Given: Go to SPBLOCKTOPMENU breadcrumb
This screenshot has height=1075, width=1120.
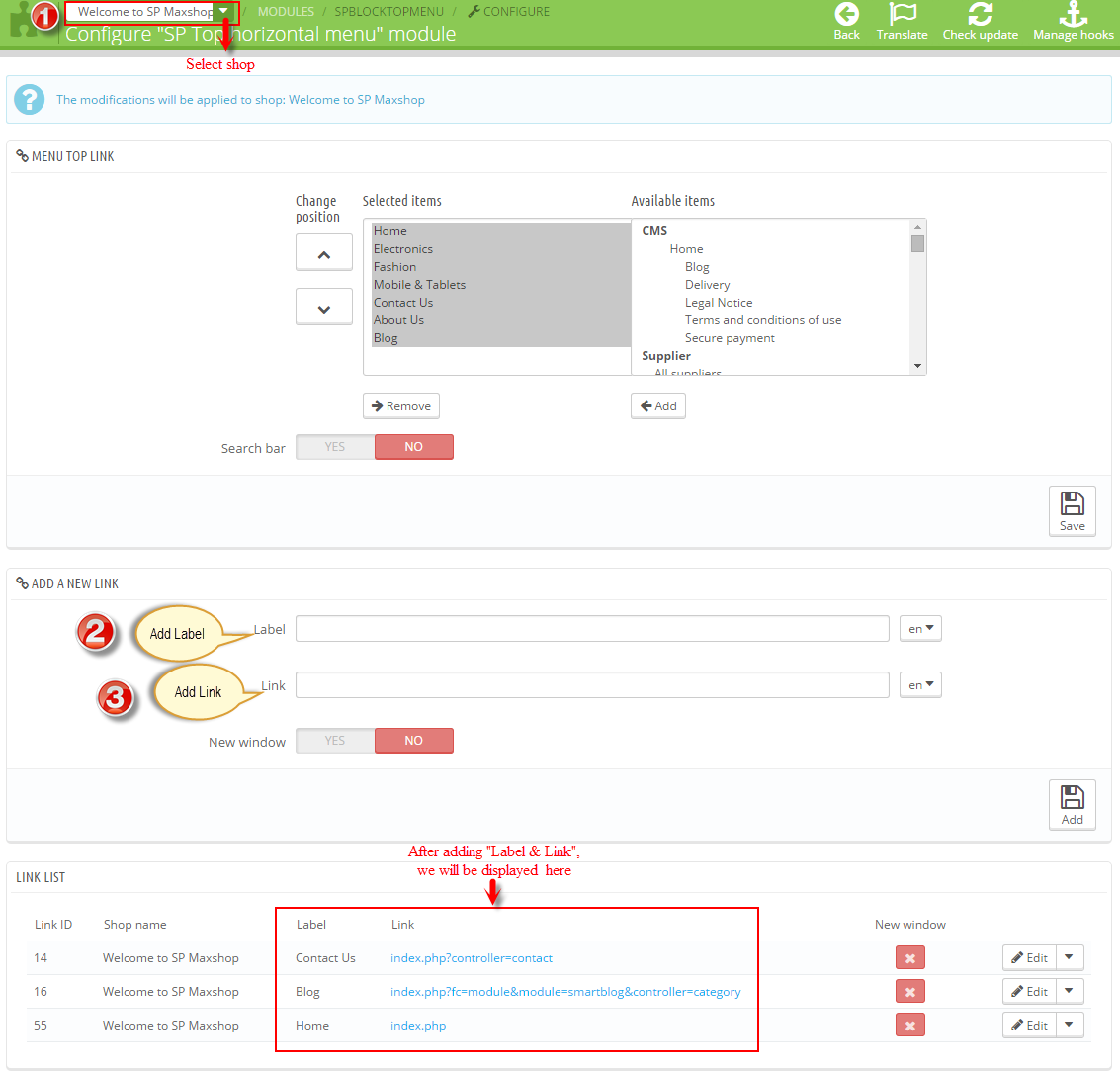Looking at the screenshot, I should click(x=388, y=12).
